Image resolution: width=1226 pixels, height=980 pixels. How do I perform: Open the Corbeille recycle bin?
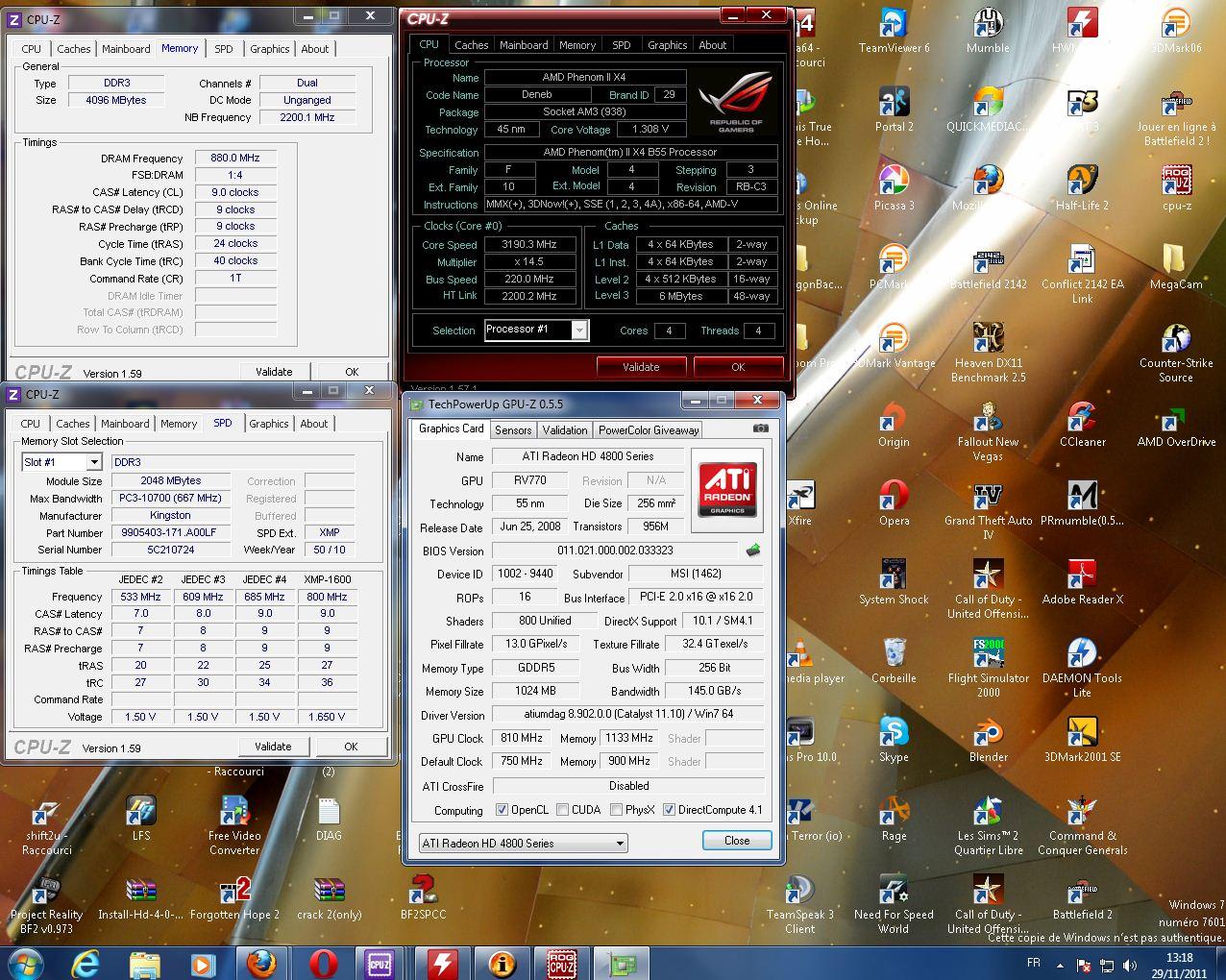coord(894,662)
